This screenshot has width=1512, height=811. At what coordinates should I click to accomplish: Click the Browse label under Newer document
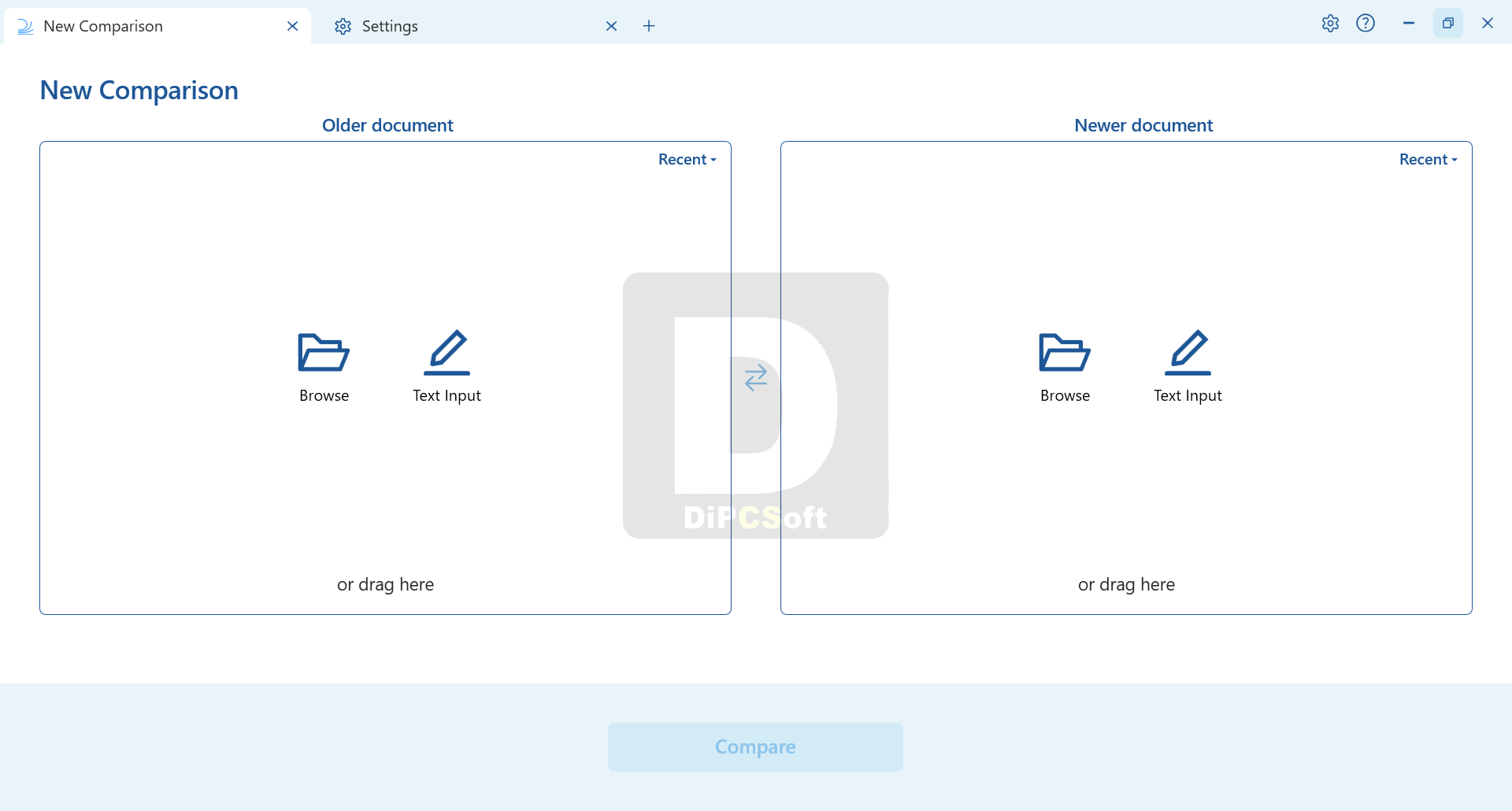tap(1065, 395)
